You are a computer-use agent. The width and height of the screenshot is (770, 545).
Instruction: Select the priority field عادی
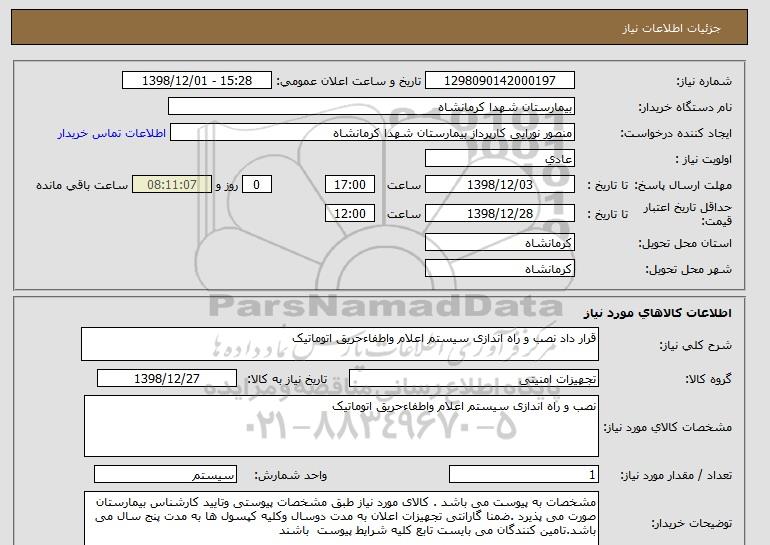499,159
